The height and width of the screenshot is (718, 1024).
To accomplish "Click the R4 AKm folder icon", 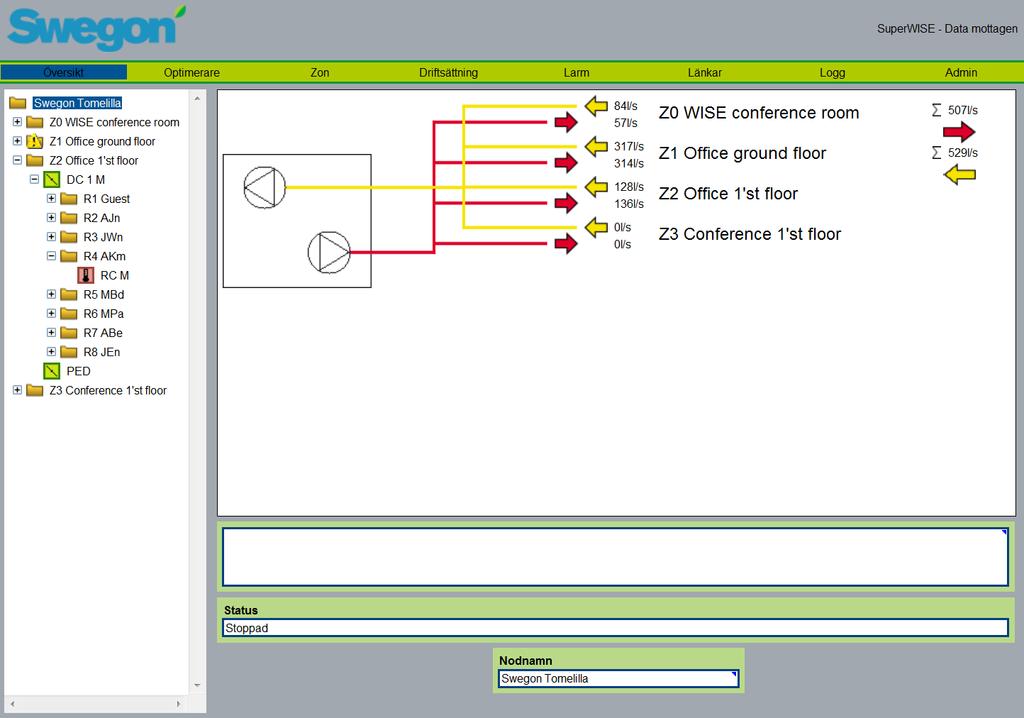I will (69, 256).
